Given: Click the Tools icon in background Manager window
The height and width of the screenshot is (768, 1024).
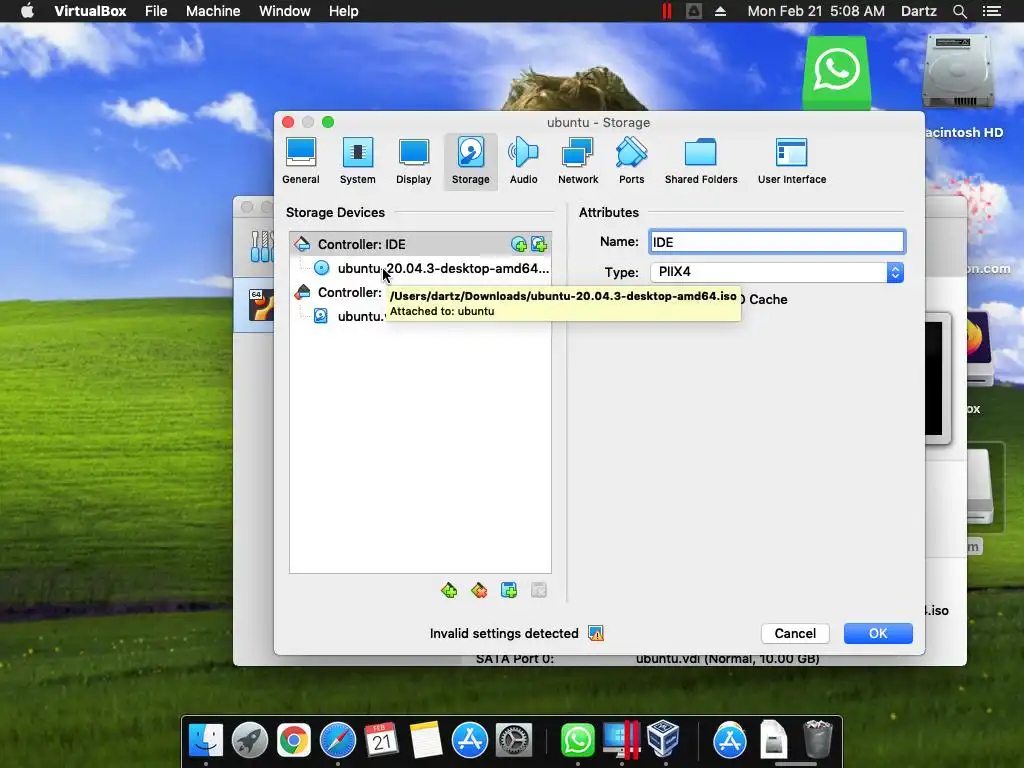Looking at the screenshot, I should (261, 246).
